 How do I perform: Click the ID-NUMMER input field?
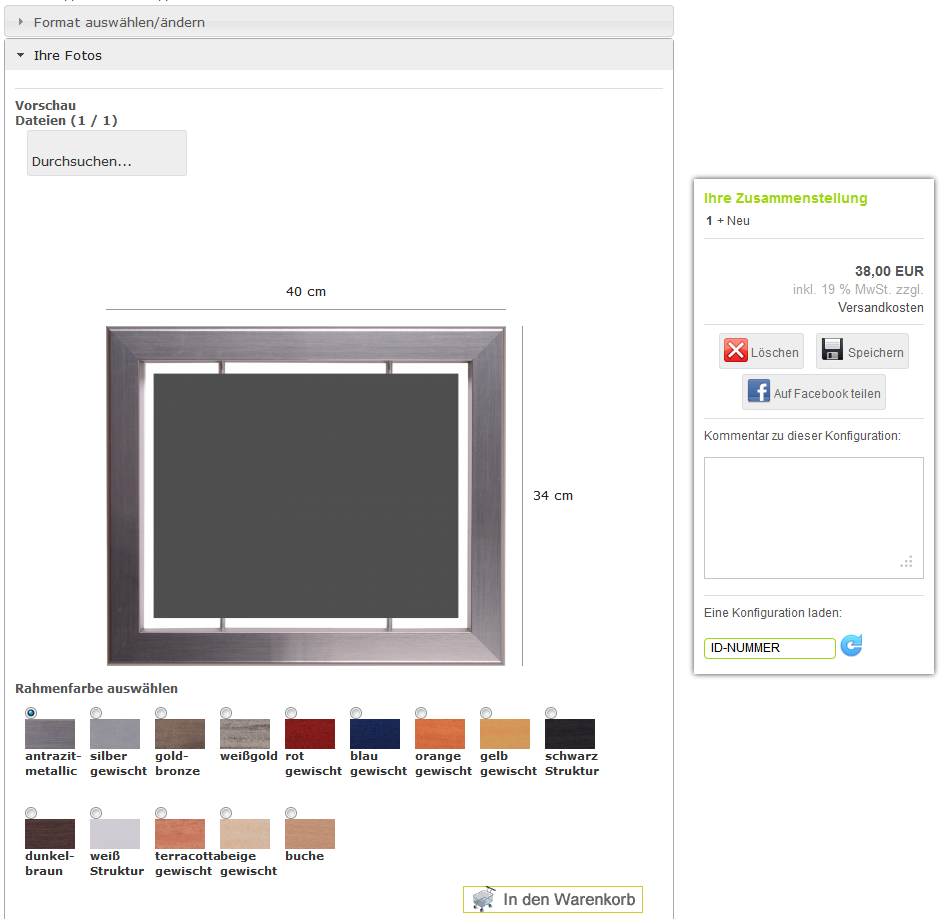click(x=769, y=648)
